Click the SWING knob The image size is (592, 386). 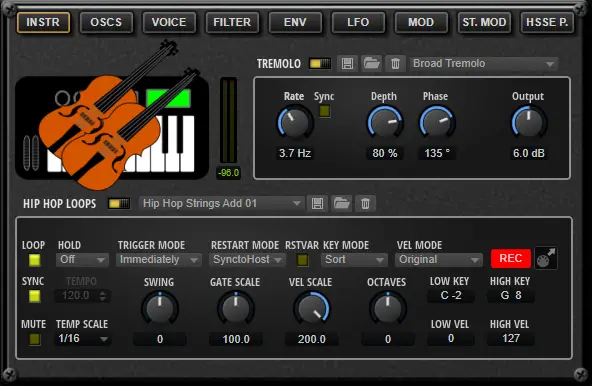click(159, 308)
